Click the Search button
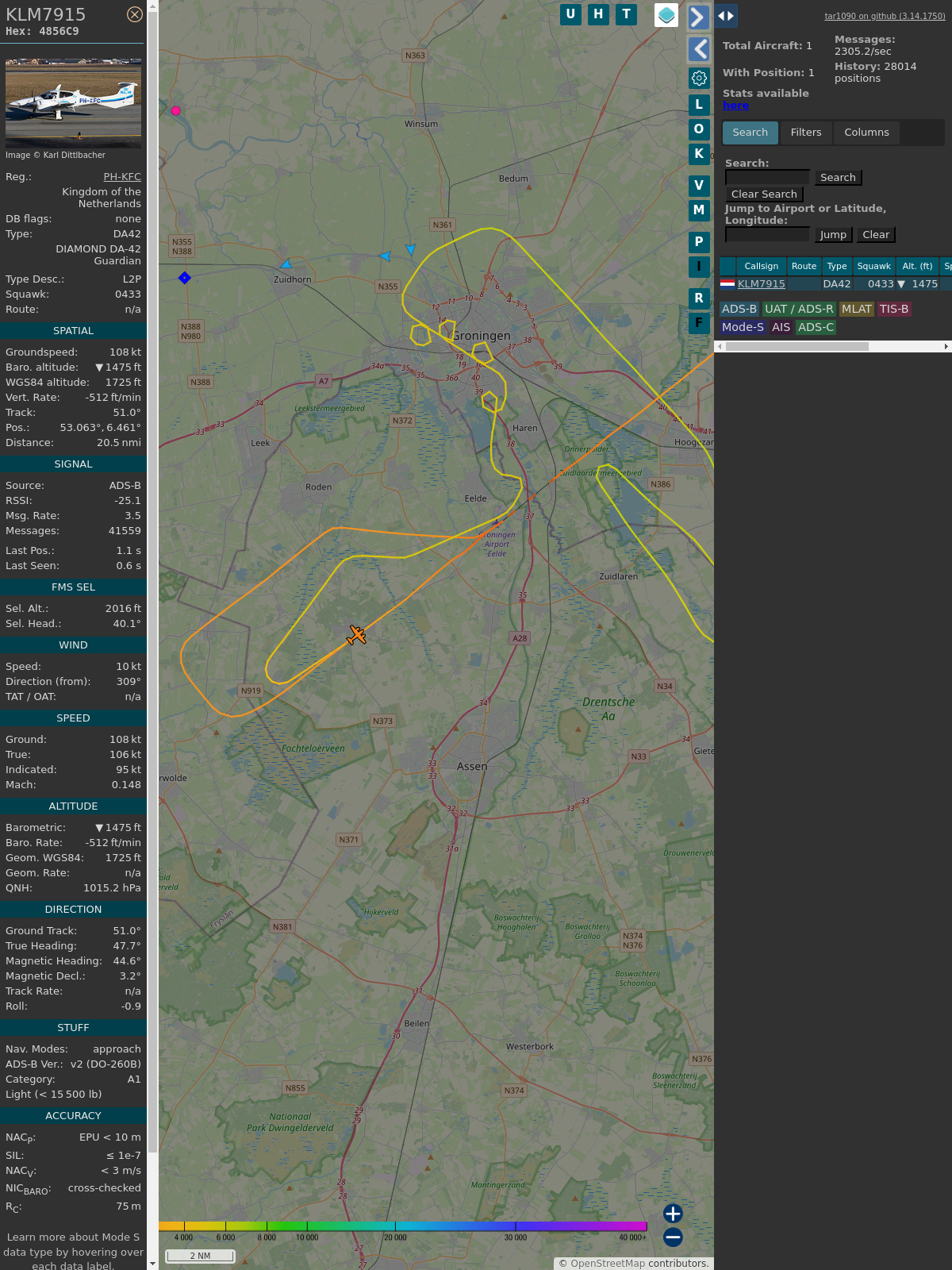Screen dimensions: 952x1270 tap(838, 178)
